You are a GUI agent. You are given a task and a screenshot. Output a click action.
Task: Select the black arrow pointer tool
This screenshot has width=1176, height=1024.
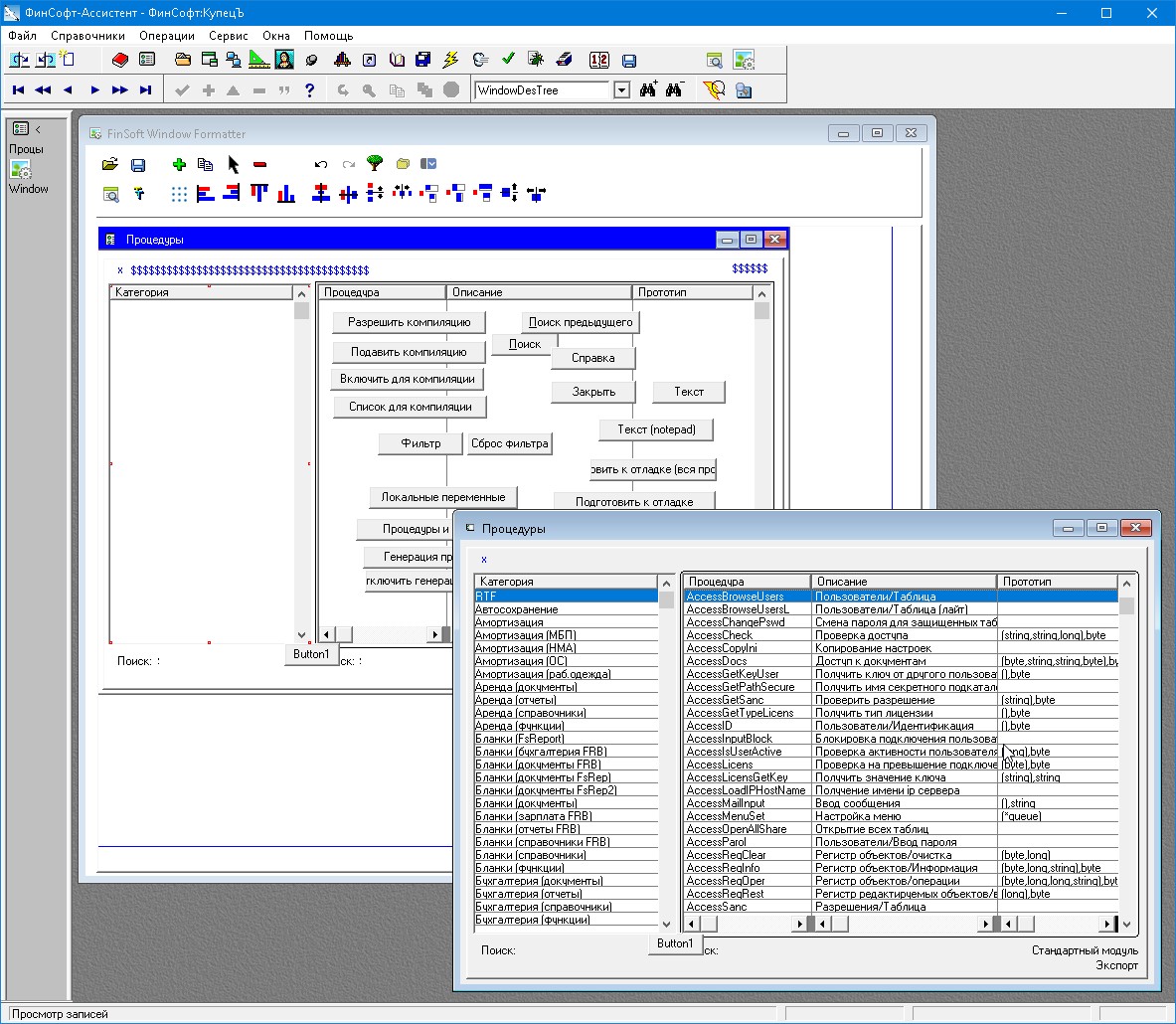234,164
